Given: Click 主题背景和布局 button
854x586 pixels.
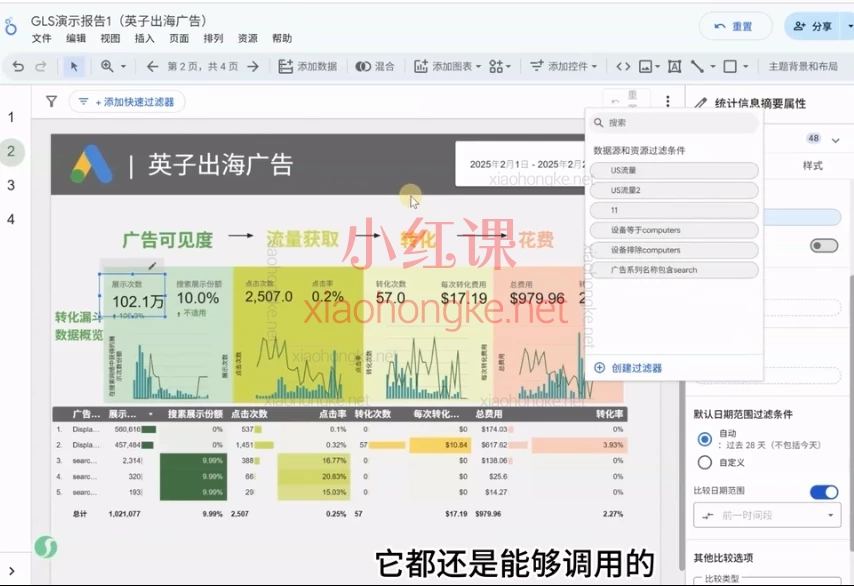Looking at the screenshot, I should click(803, 66).
